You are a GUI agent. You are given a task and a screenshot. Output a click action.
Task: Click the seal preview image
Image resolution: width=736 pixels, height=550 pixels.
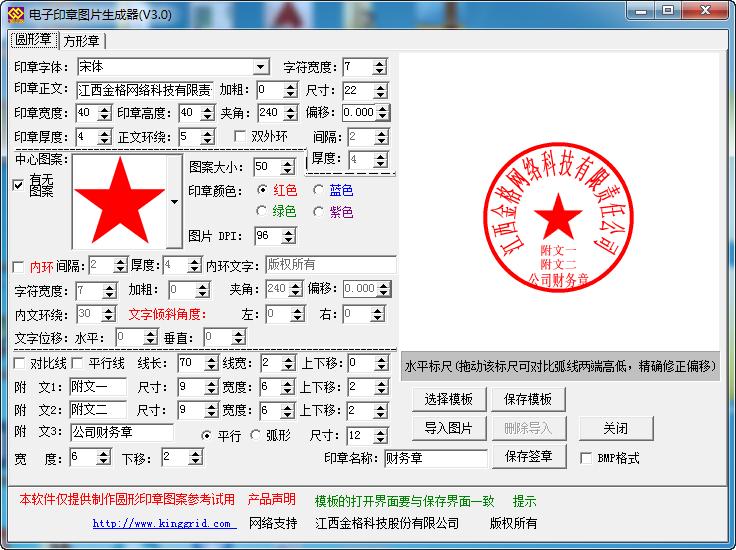tap(558, 217)
